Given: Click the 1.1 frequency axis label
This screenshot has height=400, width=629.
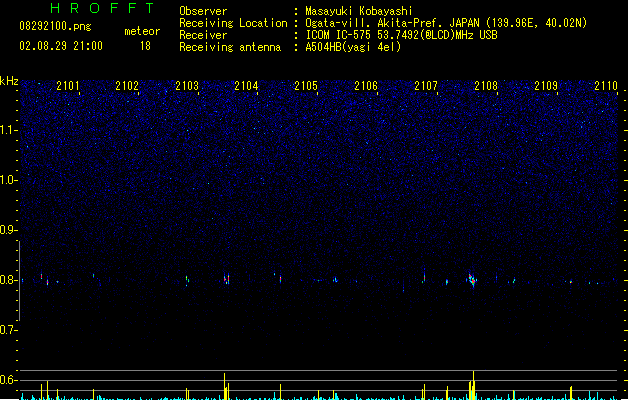Looking at the screenshot, I should [8, 130].
